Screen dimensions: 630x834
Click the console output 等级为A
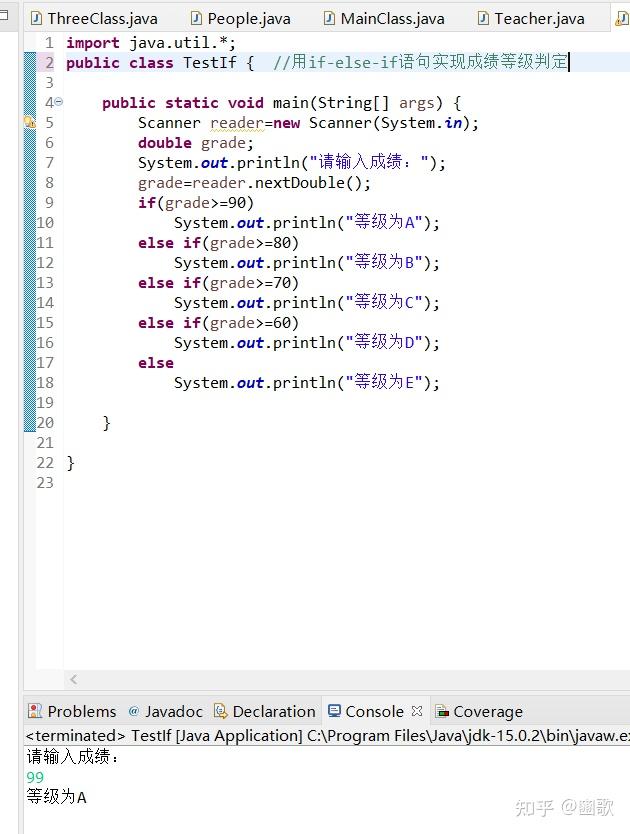[56, 796]
